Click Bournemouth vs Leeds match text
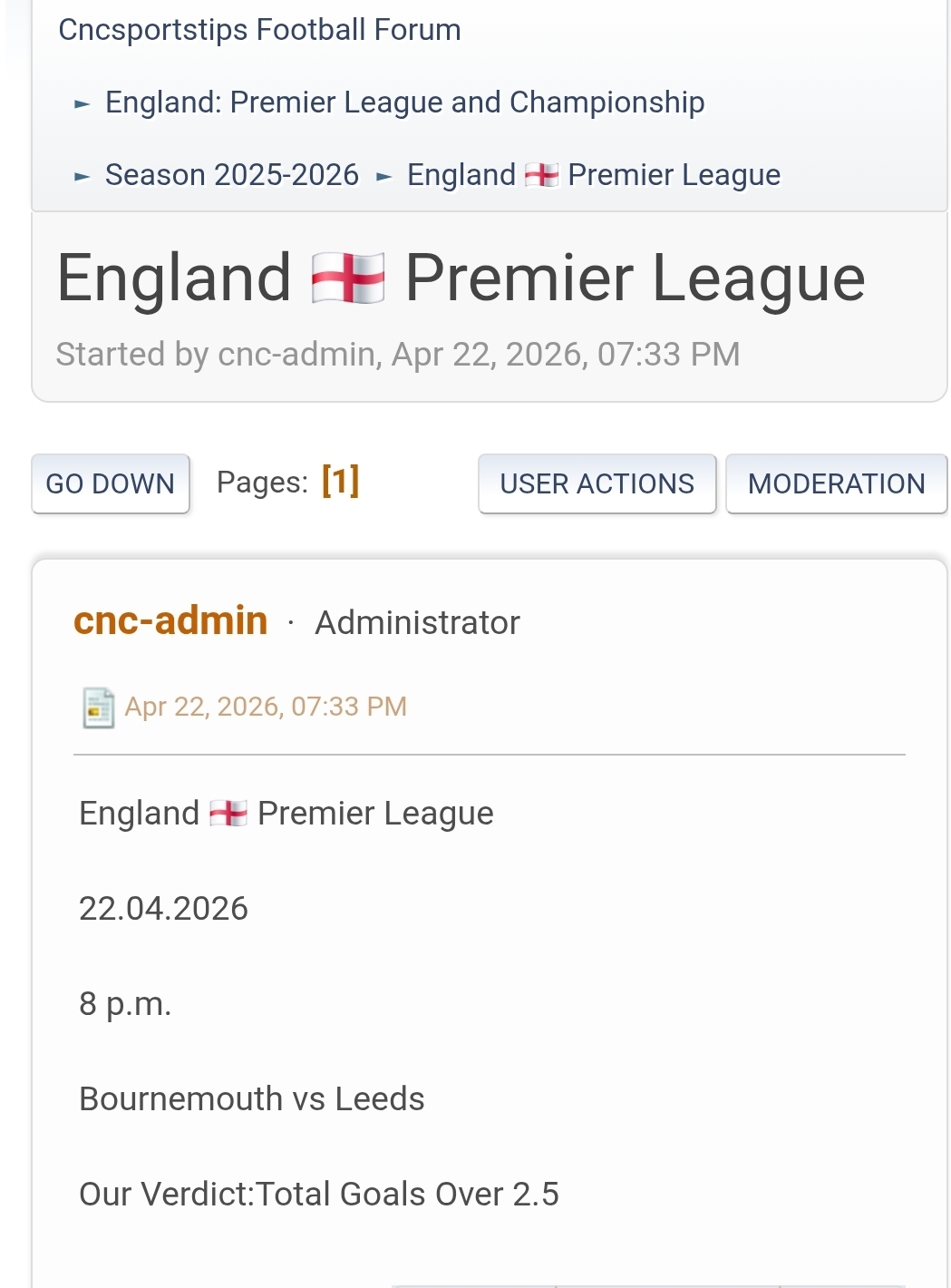This screenshot has width=951, height=1288. pyautogui.click(x=251, y=1099)
